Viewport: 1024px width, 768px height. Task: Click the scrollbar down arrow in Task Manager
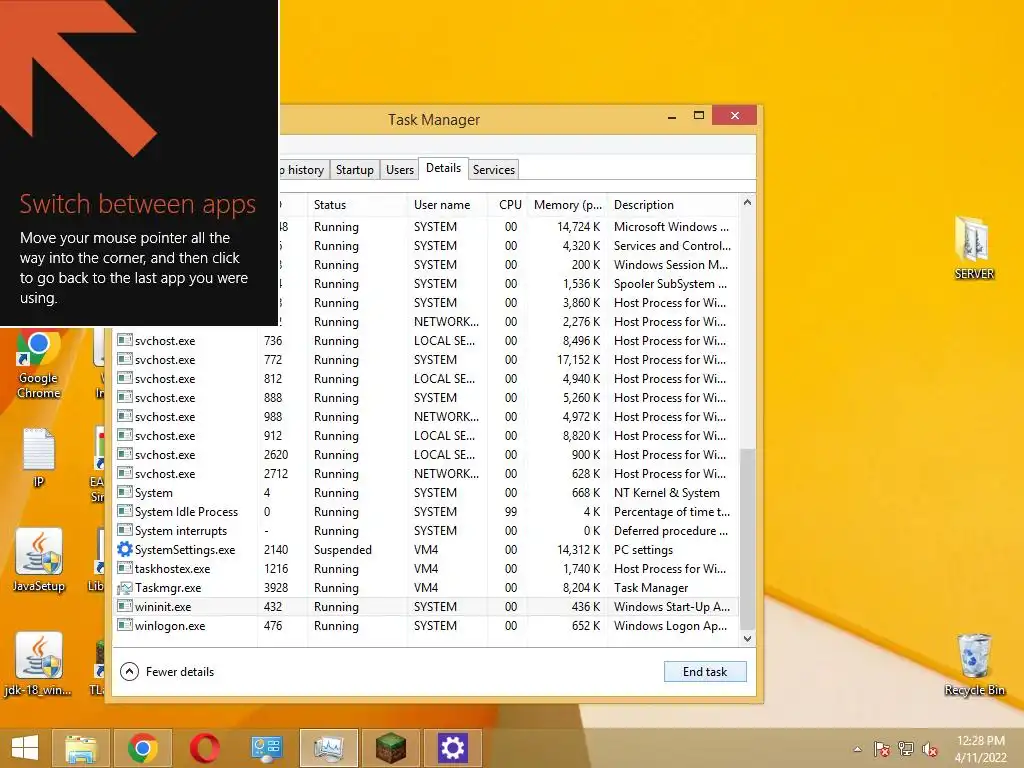(747, 639)
